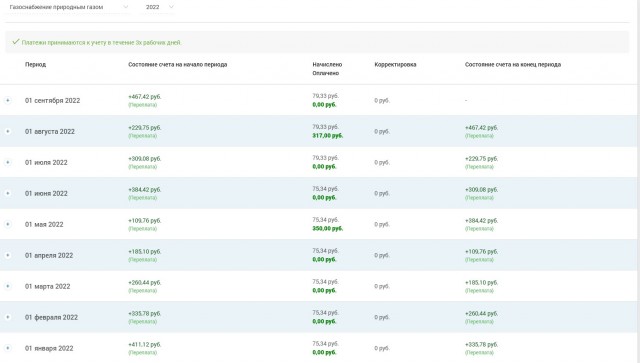Screen dimensions: 640x363
Task: Select the 01 сентября 2022 period text
Action: click(52, 100)
